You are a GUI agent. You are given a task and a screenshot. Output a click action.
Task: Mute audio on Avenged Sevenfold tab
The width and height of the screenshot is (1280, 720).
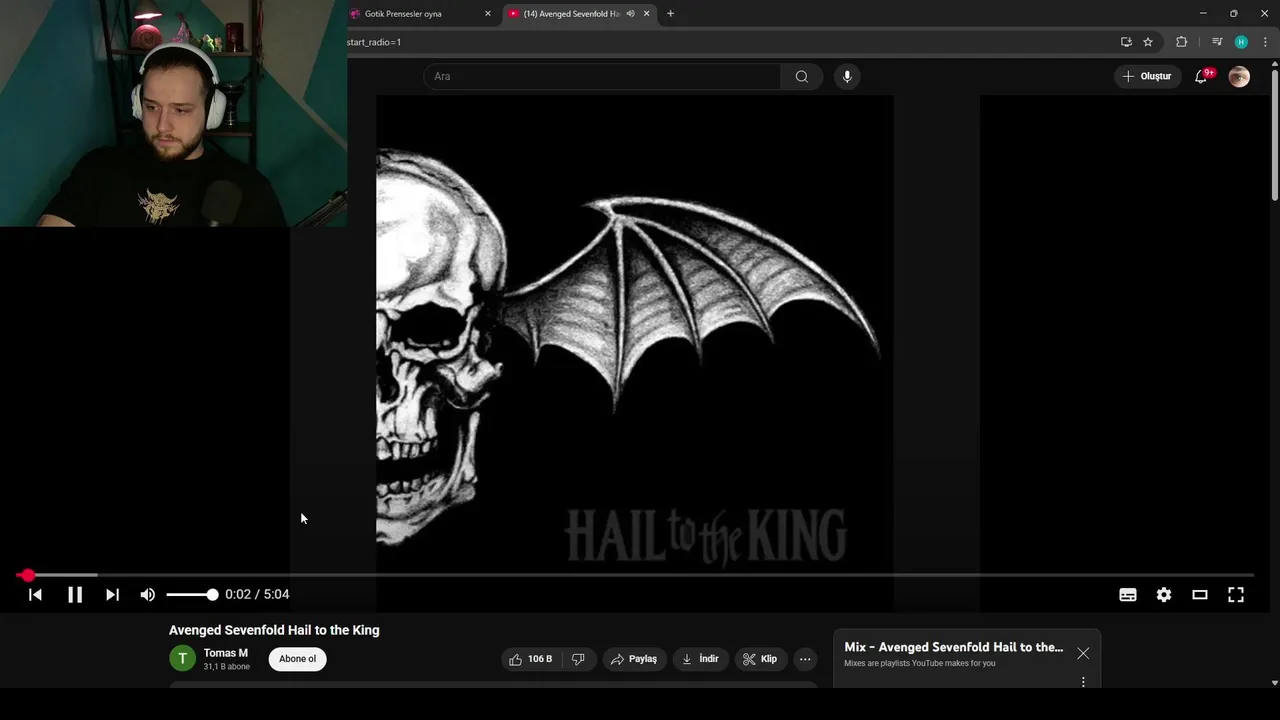click(x=630, y=14)
